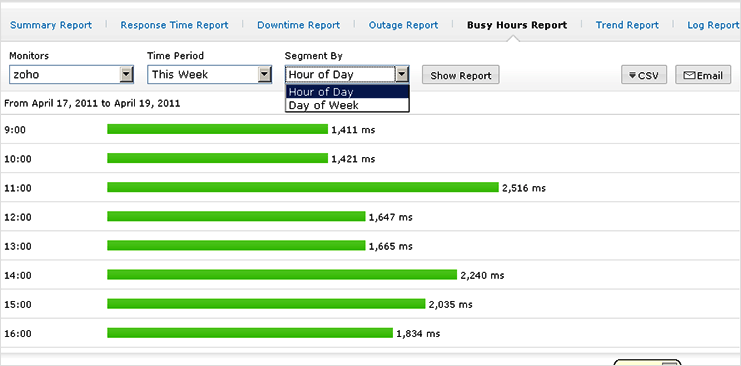
Task: Select the Busy Hours Report tab
Action: click(x=517, y=25)
